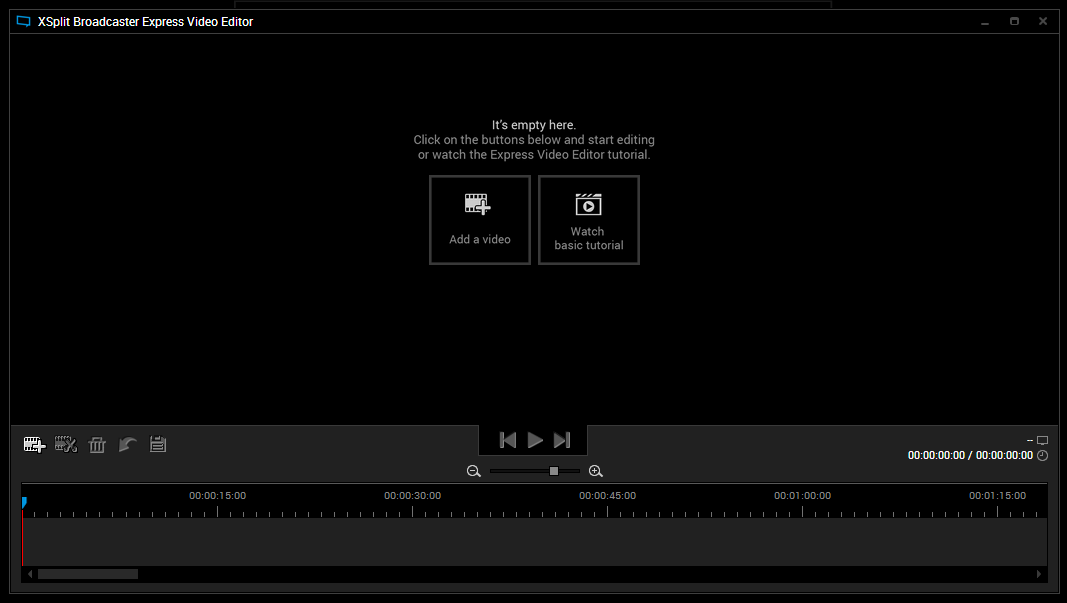Screen dimensions: 1067x603
Task: Start playback with the play button
Action: click(x=535, y=440)
